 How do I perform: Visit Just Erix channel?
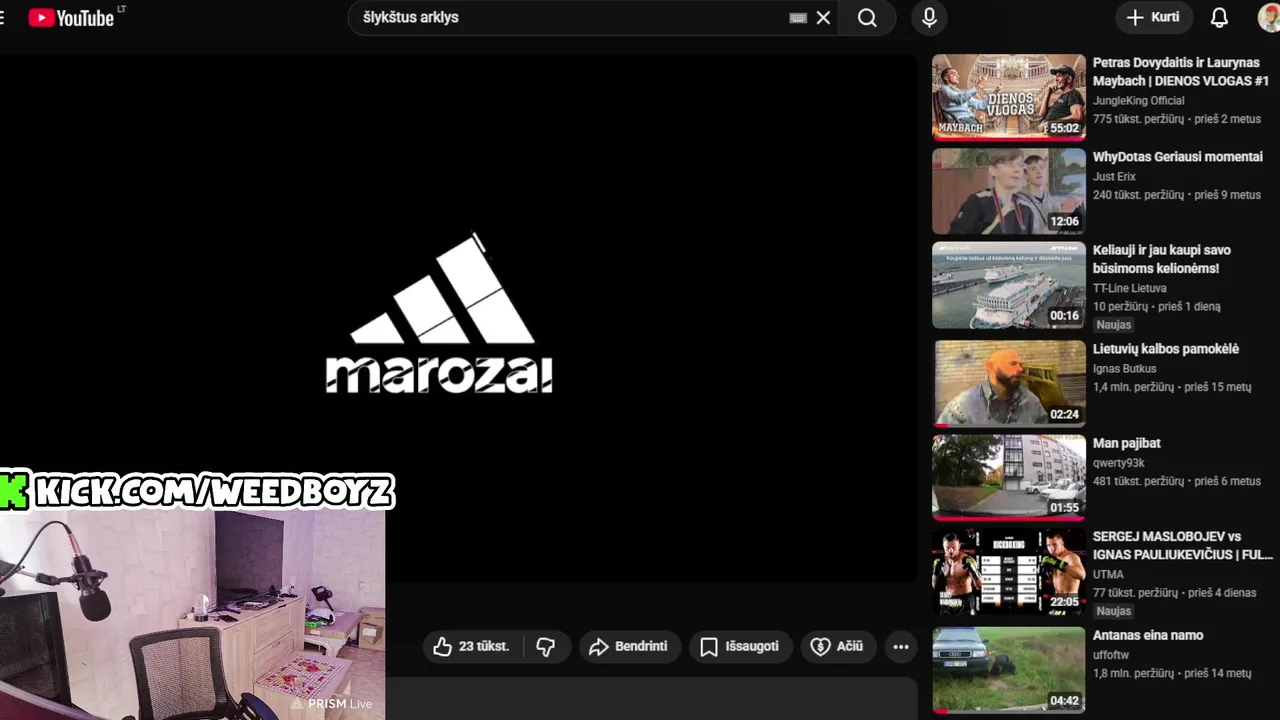[x=1114, y=177]
